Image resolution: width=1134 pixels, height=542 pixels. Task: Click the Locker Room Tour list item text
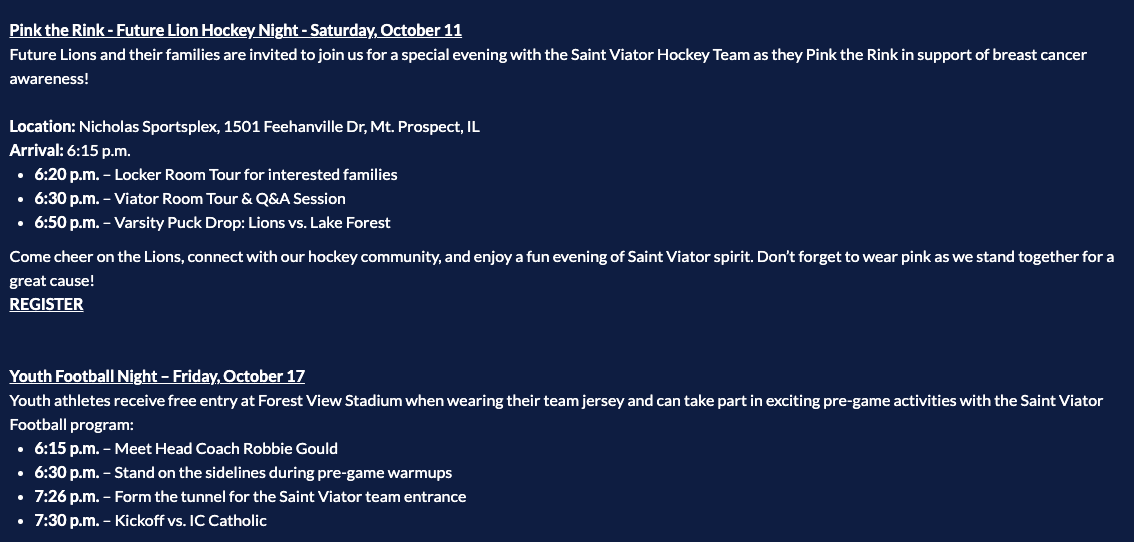coord(256,174)
